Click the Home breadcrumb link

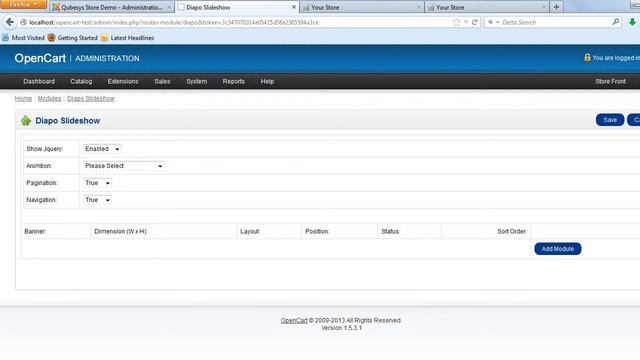tap(23, 98)
